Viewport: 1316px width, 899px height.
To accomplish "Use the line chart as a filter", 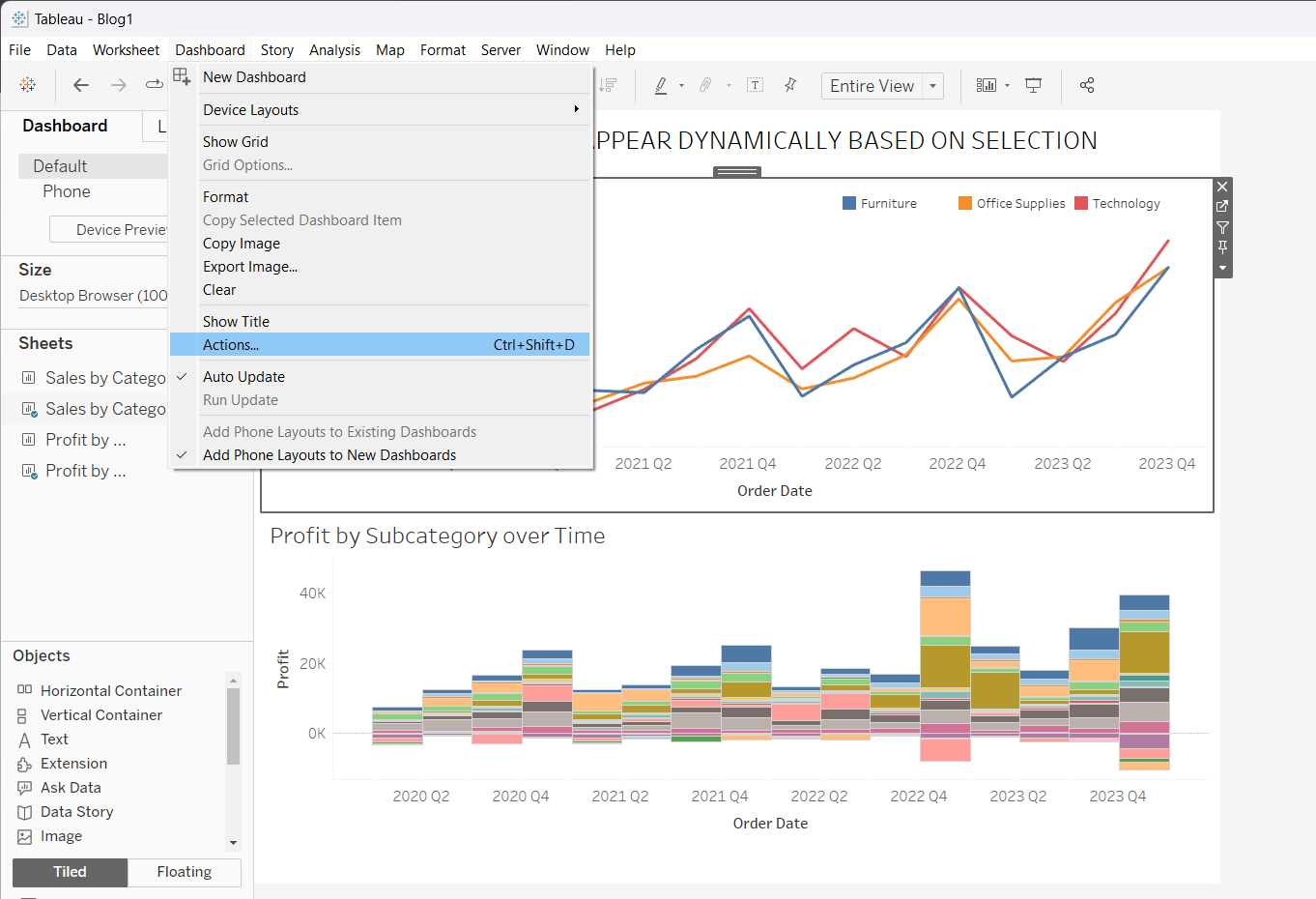I will pyautogui.click(x=1222, y=227).
